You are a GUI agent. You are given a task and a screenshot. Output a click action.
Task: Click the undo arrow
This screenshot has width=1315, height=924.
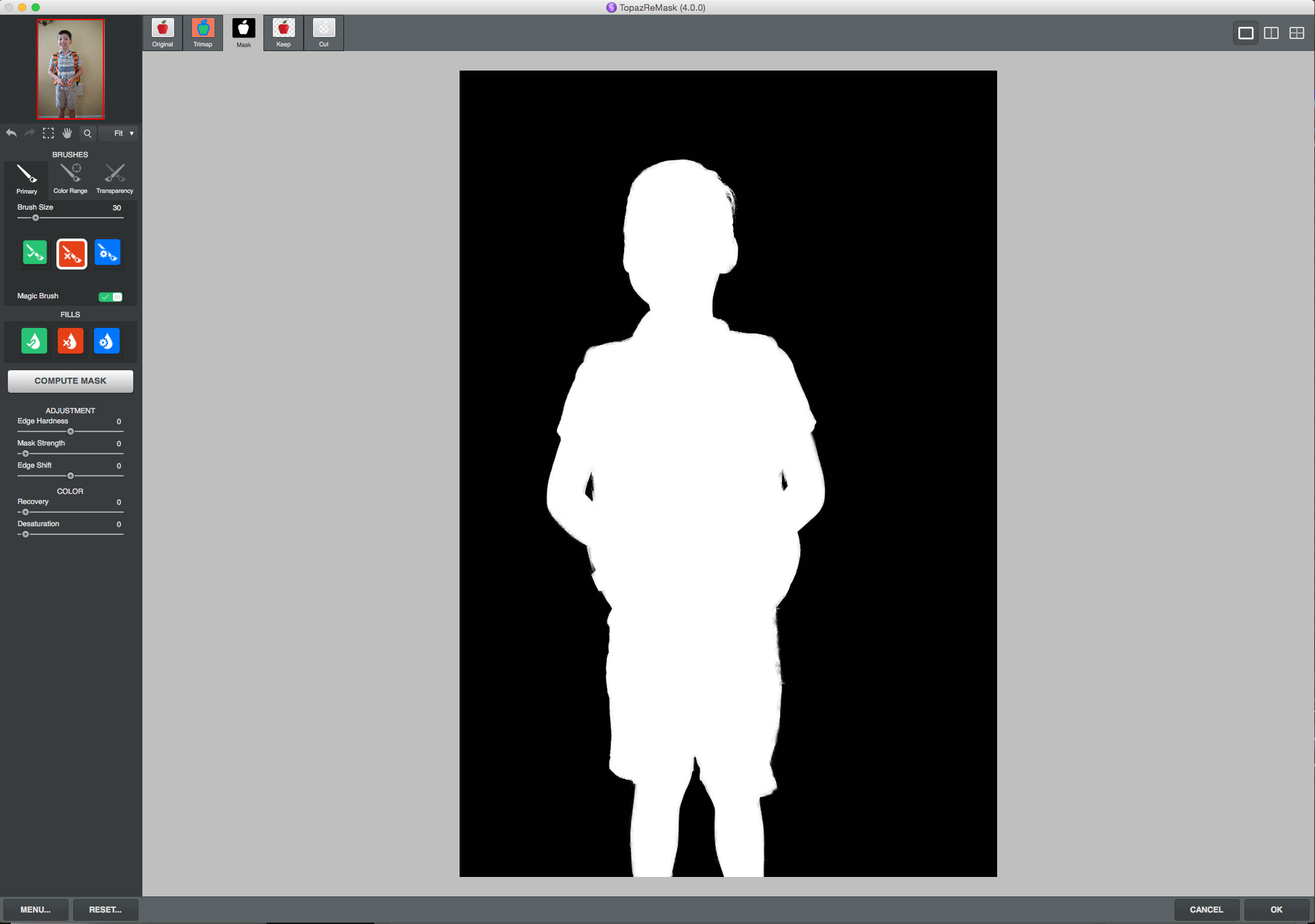coord(11,133)
